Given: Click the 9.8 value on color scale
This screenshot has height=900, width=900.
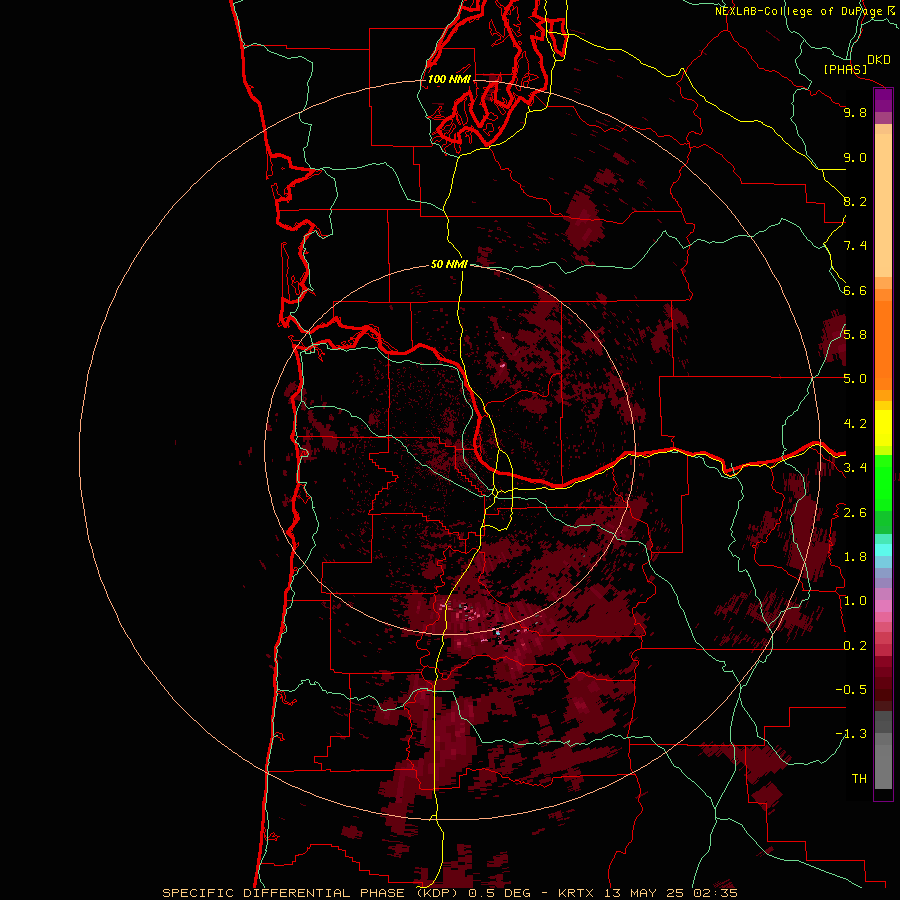Looking at the screenshot, I should [855, 112].
